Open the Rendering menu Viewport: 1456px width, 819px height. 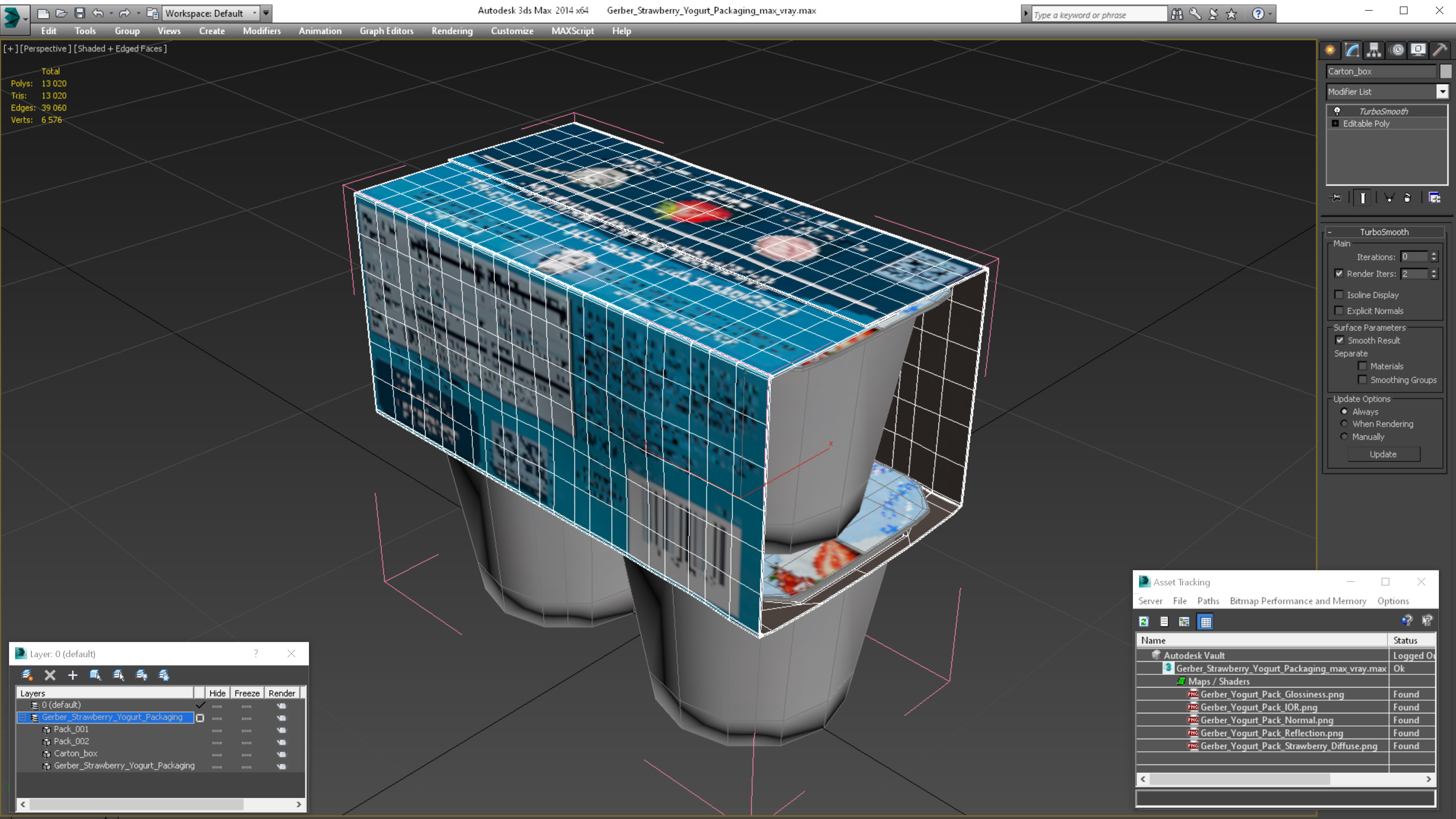click(451, 31)
